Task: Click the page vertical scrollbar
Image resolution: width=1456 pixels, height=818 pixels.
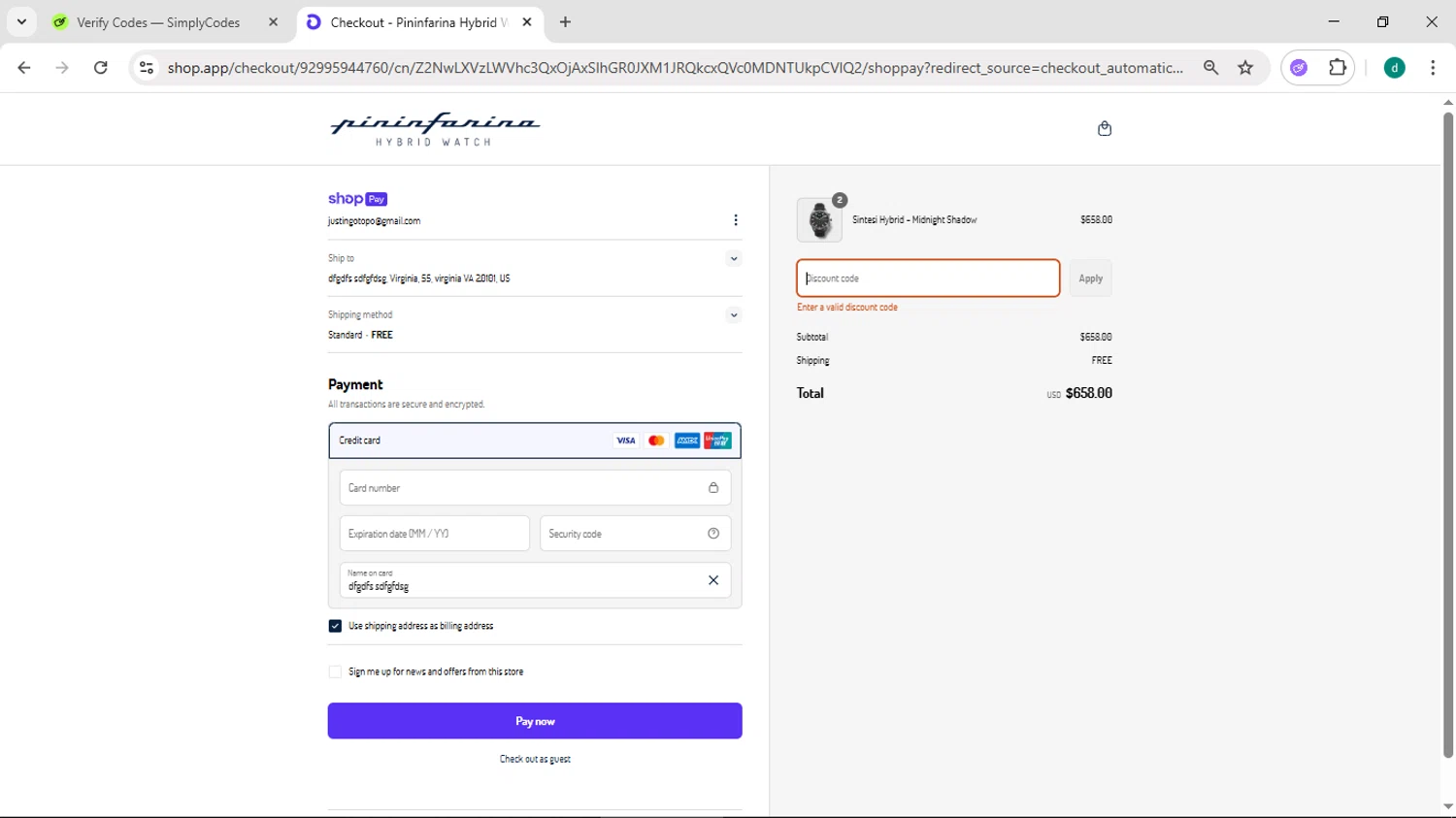Action: tap(1448, 435)
